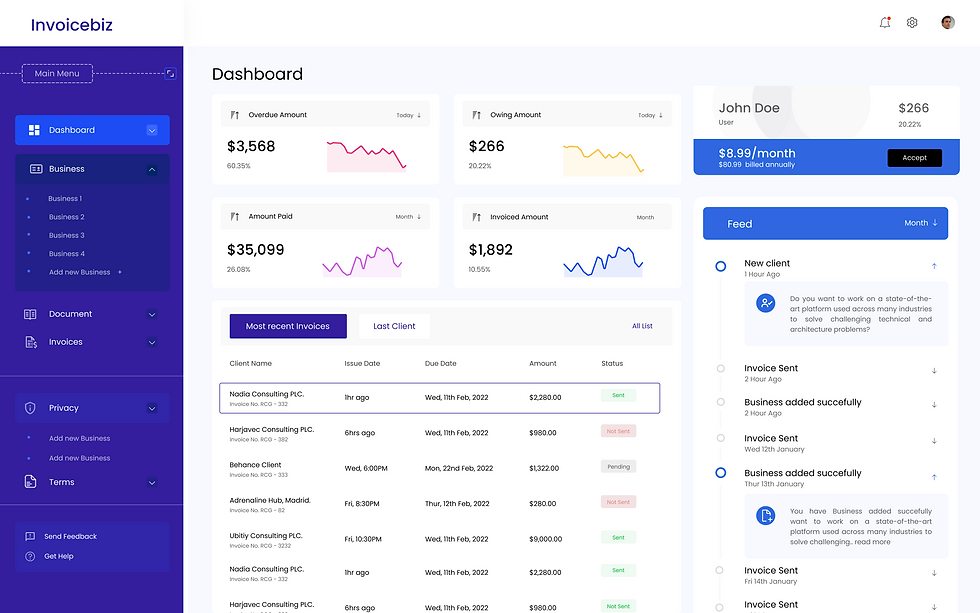
Task: Click Accept on the subscription offer
Action: 914,157
